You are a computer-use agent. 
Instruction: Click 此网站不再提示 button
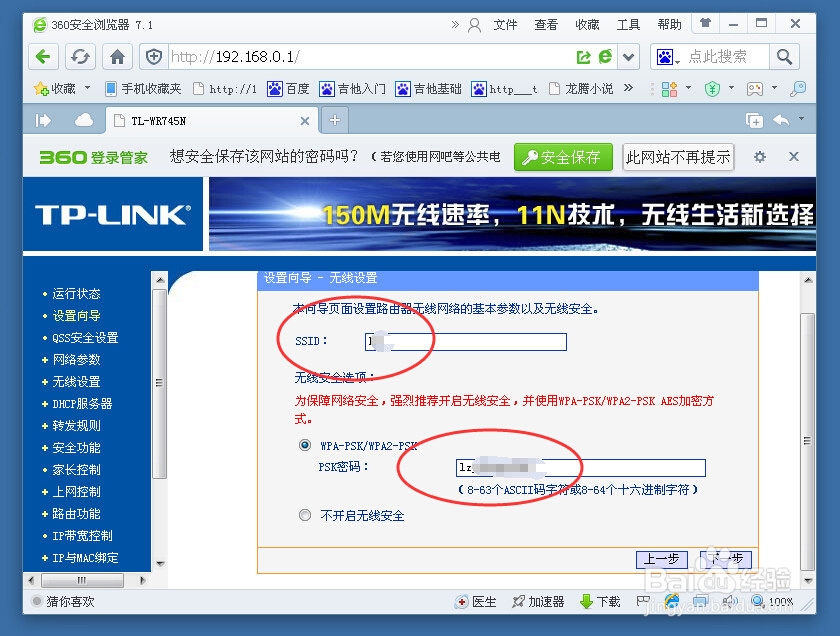point(678,157)
